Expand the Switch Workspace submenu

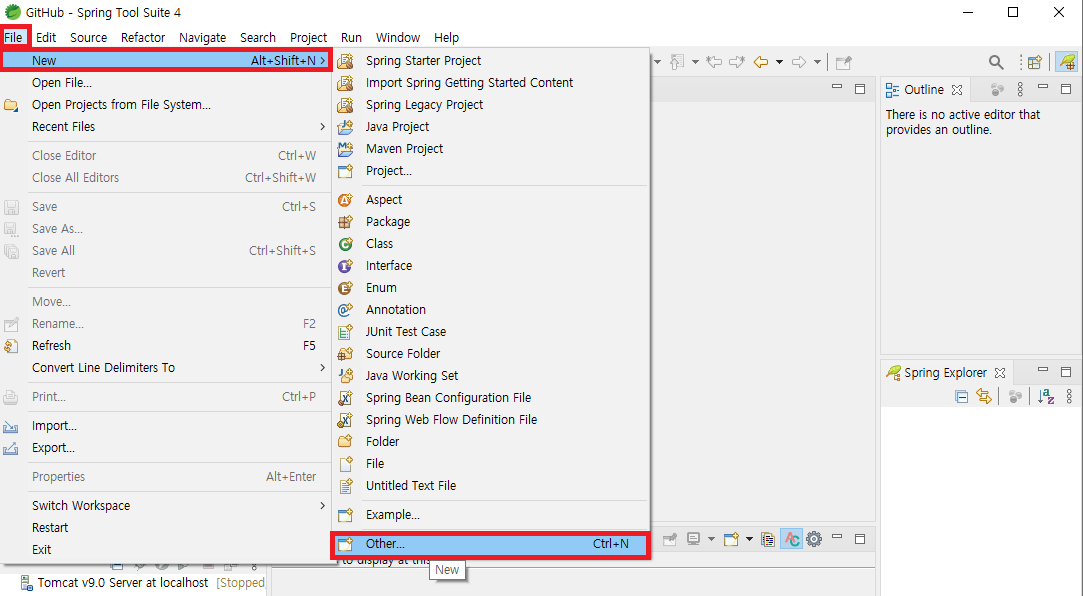click(166, 506)
